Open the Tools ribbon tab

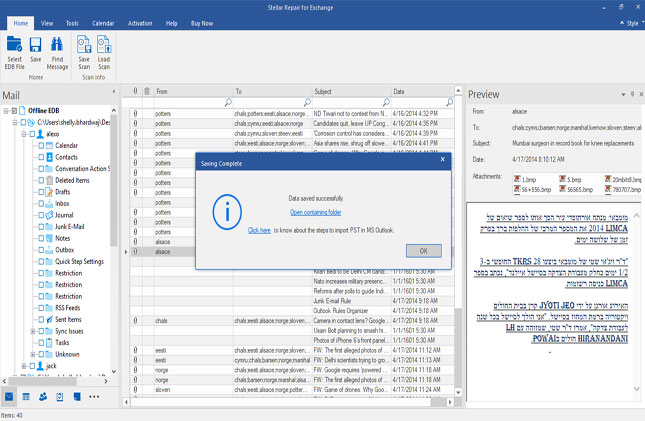[x=72, y=23]
